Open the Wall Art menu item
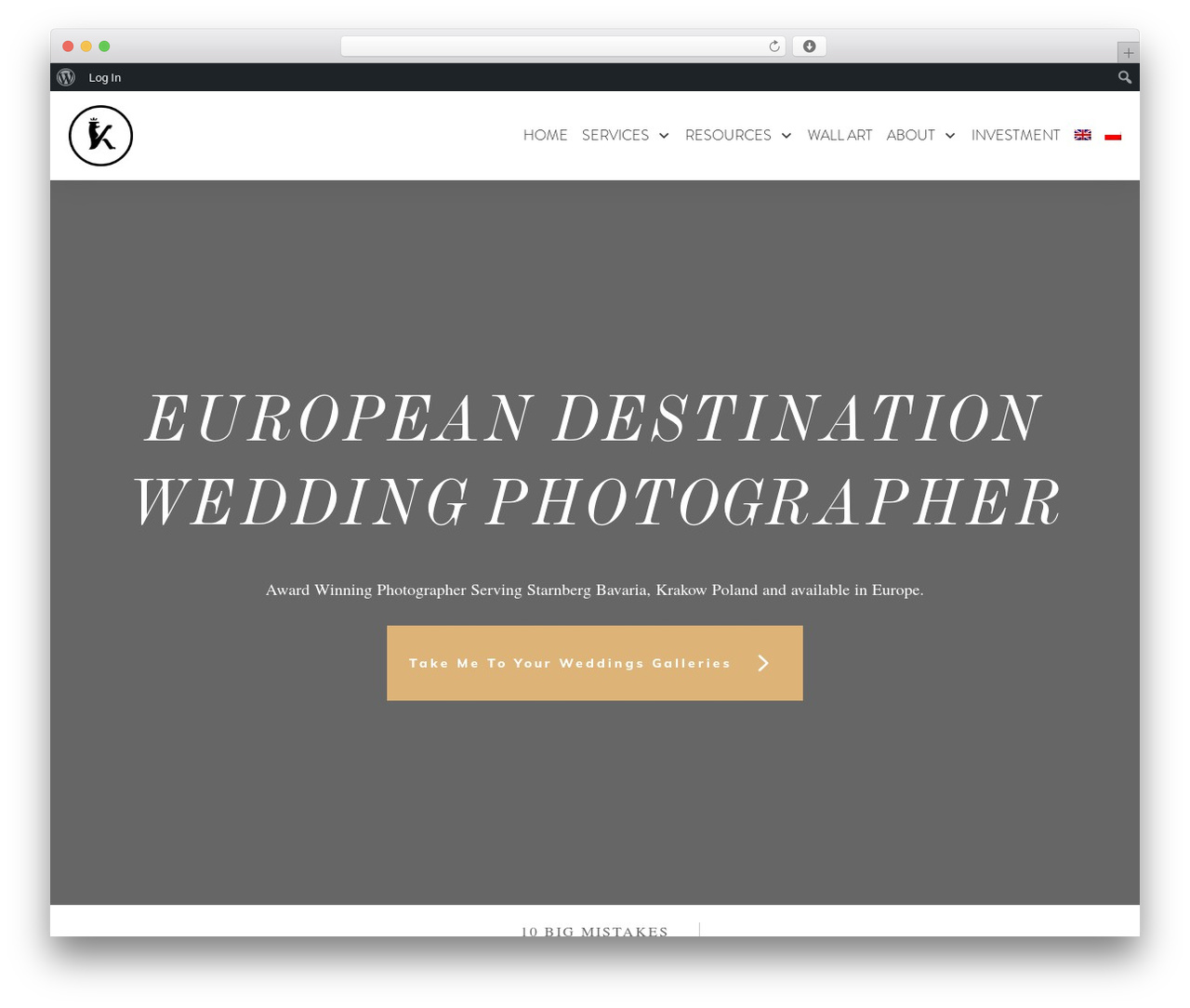The height and width of the screenshot is (1008, 1190). pyautogui.click(x=840, y=135)
